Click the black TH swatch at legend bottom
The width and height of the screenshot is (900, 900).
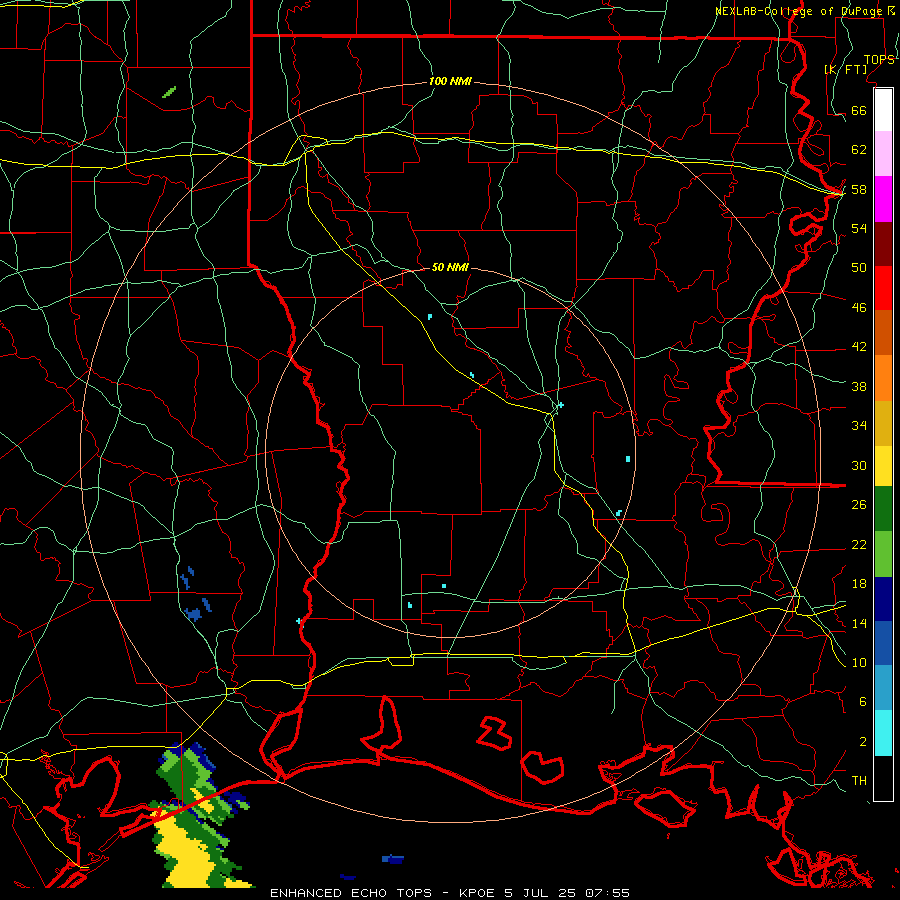(883, 778)
